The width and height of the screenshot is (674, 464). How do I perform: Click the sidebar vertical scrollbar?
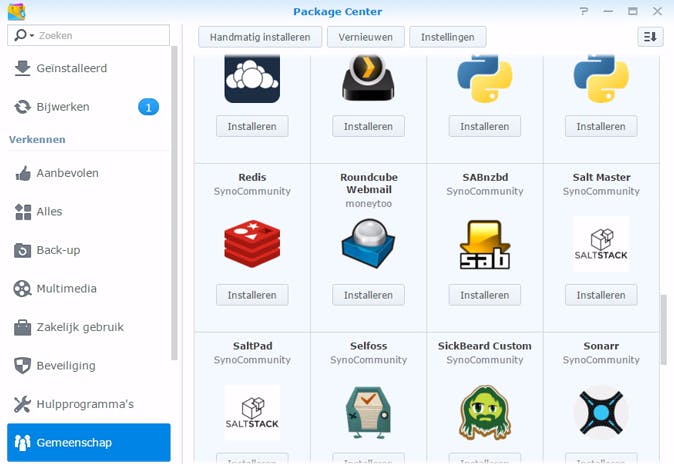tap(174, 203)
